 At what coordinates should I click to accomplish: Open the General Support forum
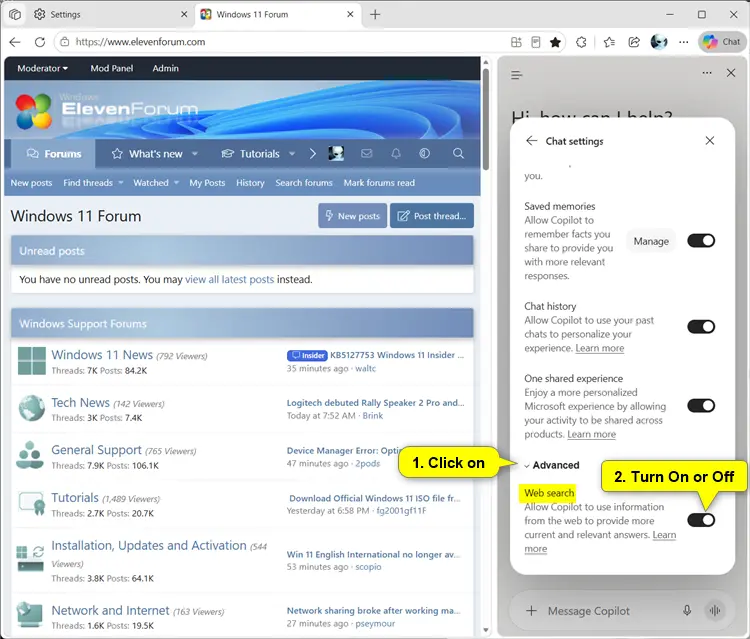(x=96, y=450)
